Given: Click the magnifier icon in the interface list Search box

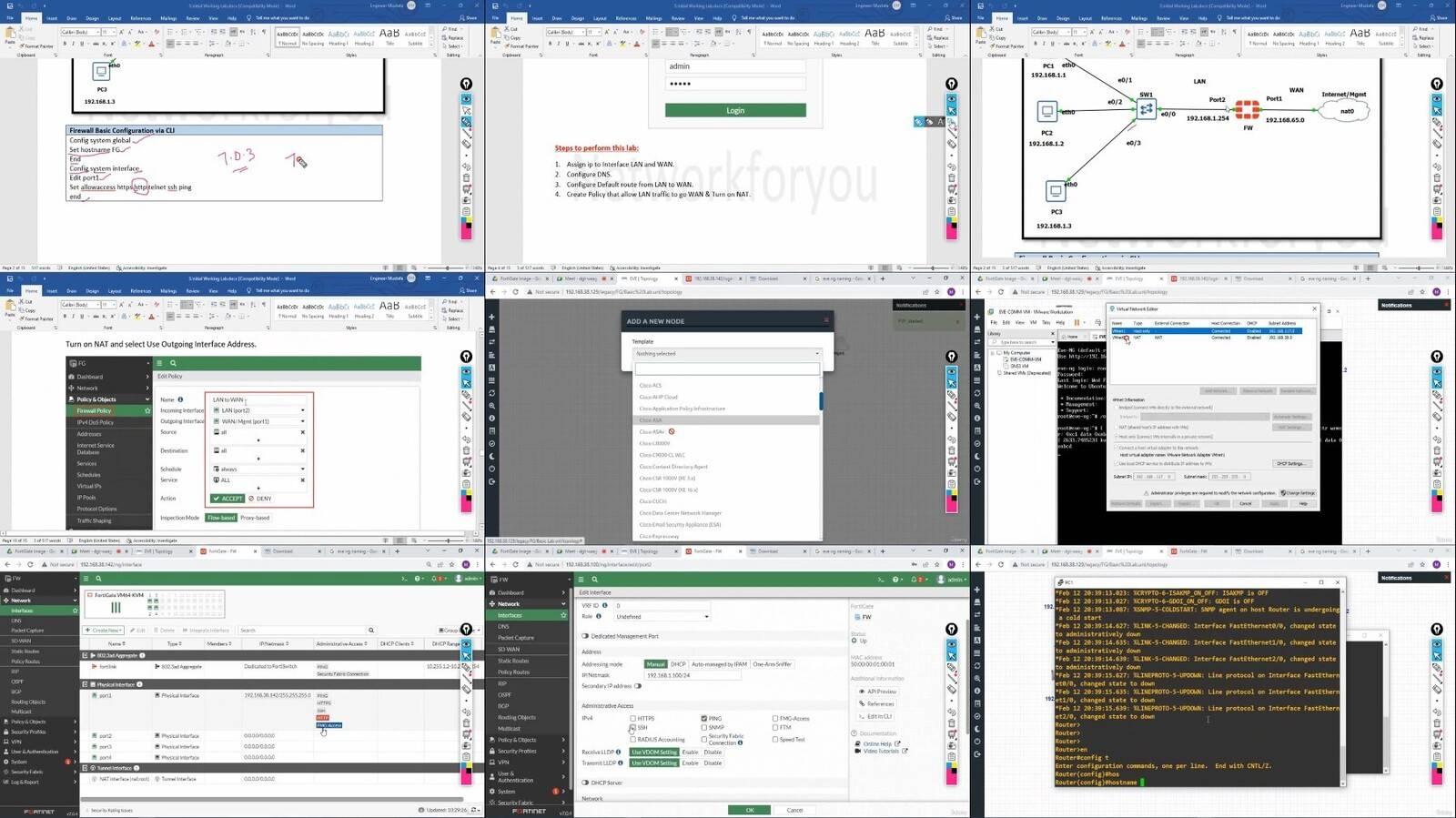Looking at the screenshot, I should point(371,630).
